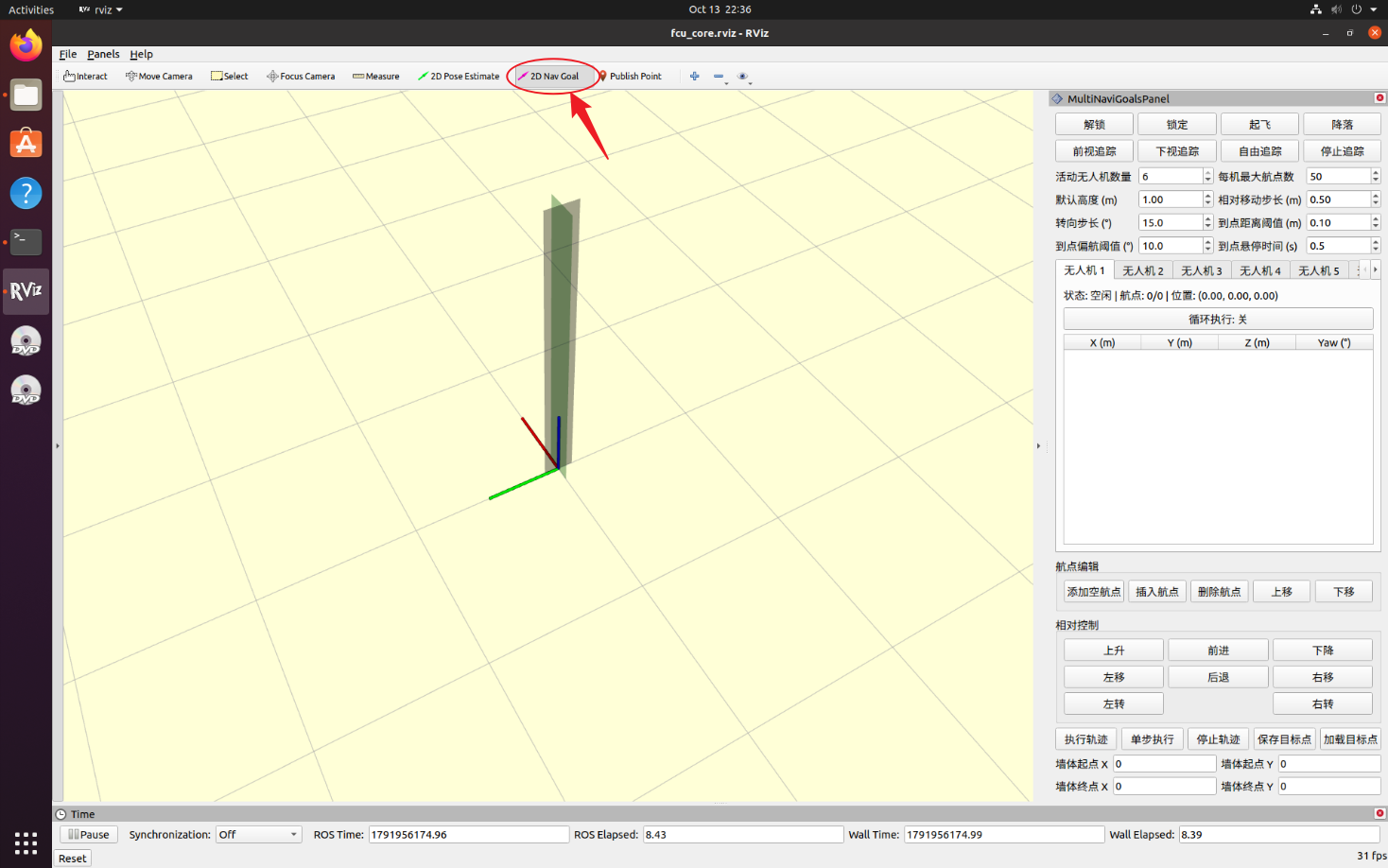Screen dimensions: 1388x868
Task: Choose the Publish Point tool
Action: pyautogui.click(x=629, y=77)
